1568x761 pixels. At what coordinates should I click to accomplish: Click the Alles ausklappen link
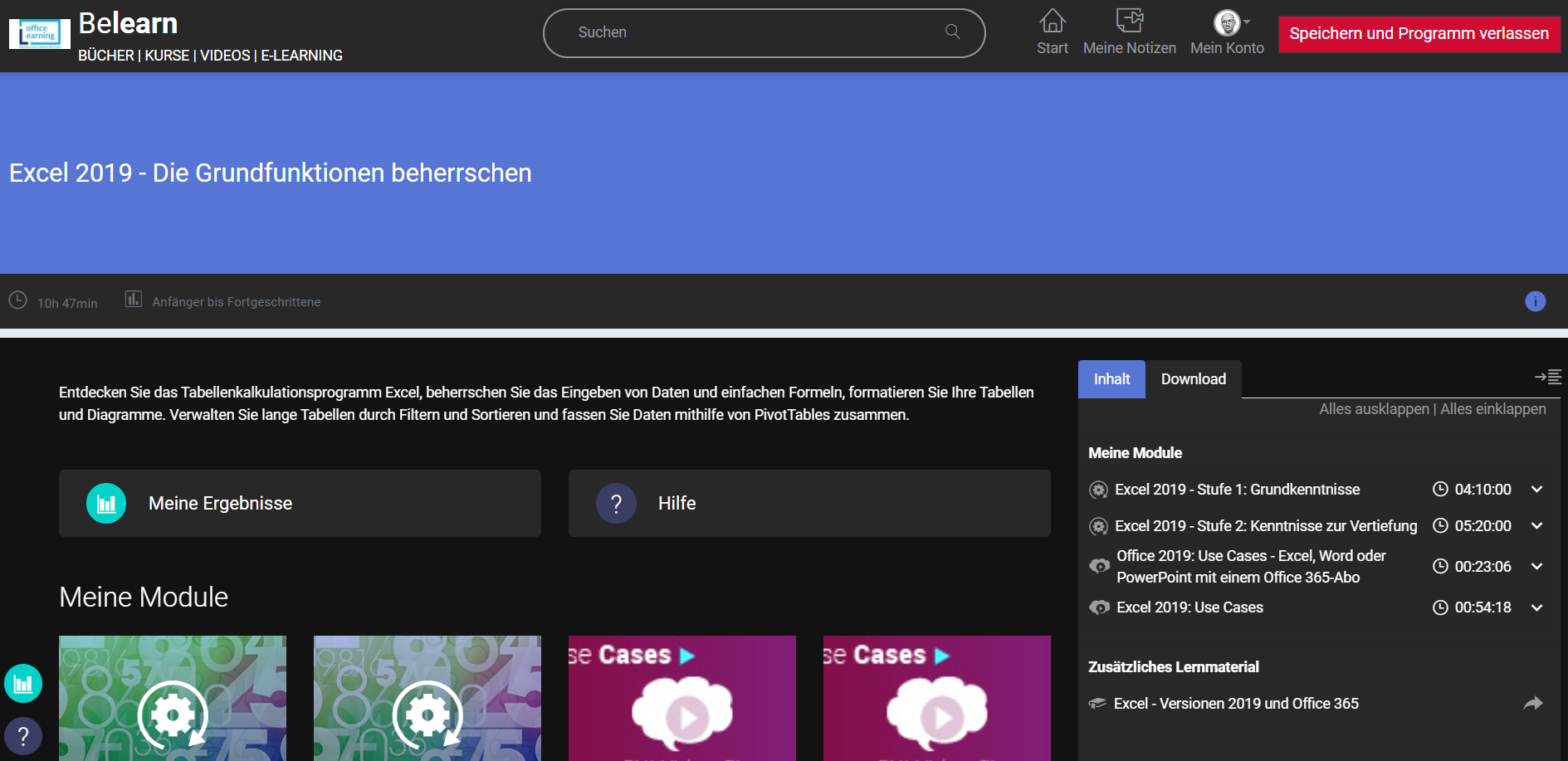(1374, 409)
